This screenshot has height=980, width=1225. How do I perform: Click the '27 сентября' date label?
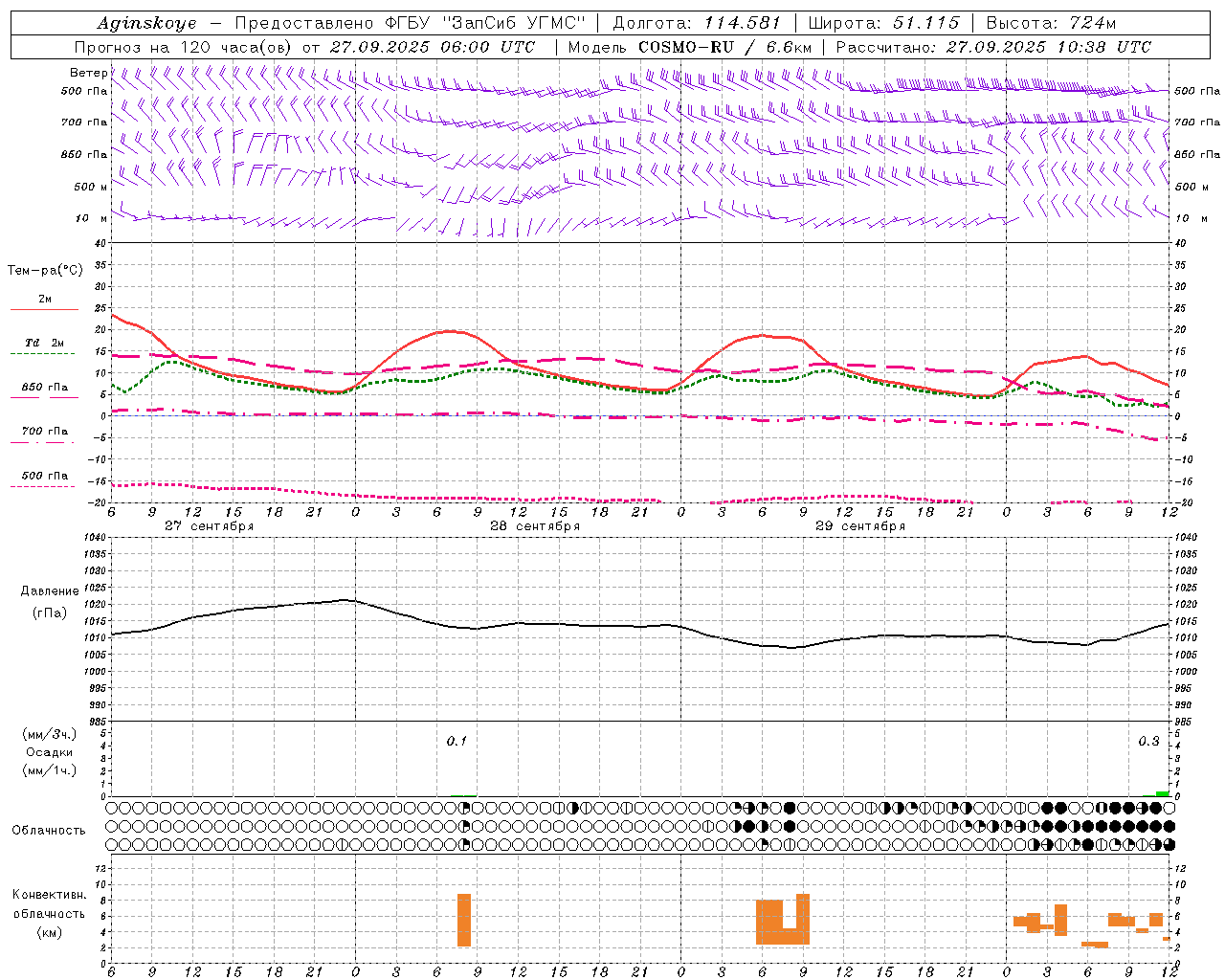click(x=209, y=526)
